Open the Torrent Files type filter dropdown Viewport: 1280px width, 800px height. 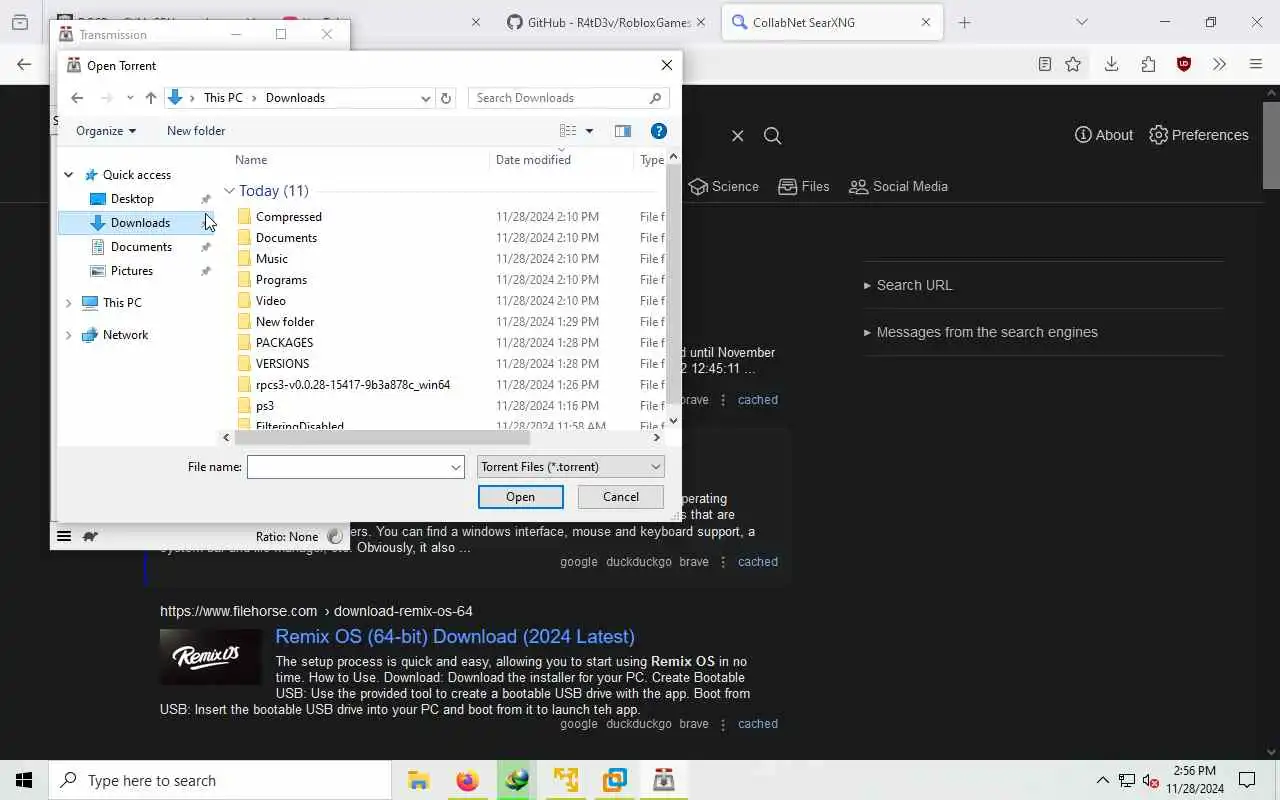click(x=570, y=467)
